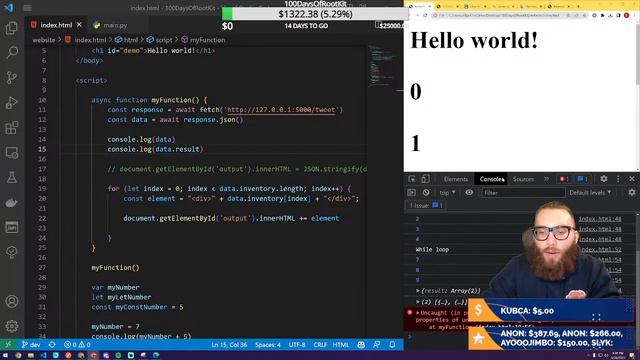This screenshot has height=360, width=640.
Task: Open the Docker whale view
Action: click(x=12, y=203)
